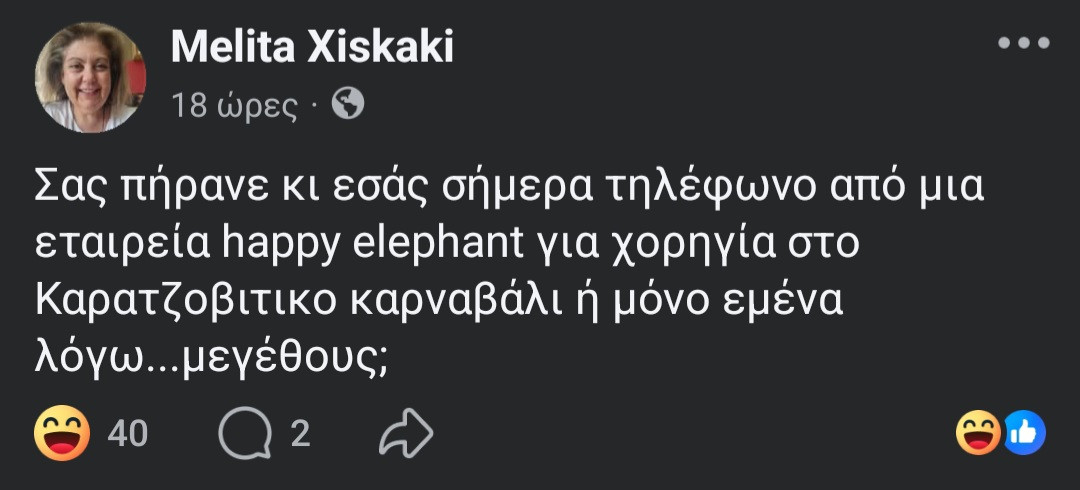Click the Haha emoji beside the 40 count

click(62, 433)
